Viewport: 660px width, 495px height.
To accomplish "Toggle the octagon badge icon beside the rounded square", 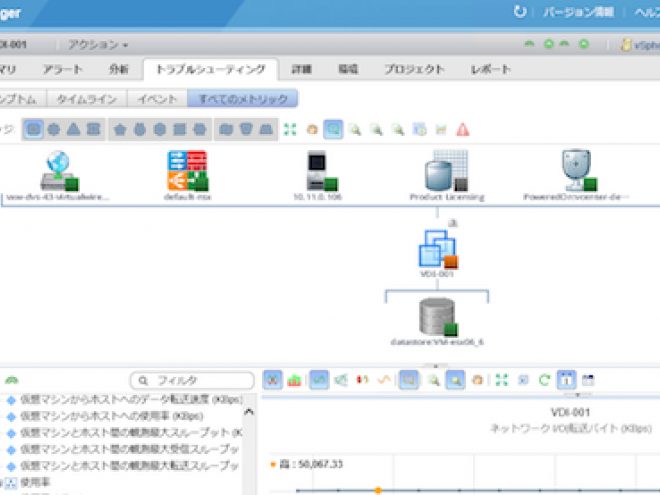I will tap(53, 129).
